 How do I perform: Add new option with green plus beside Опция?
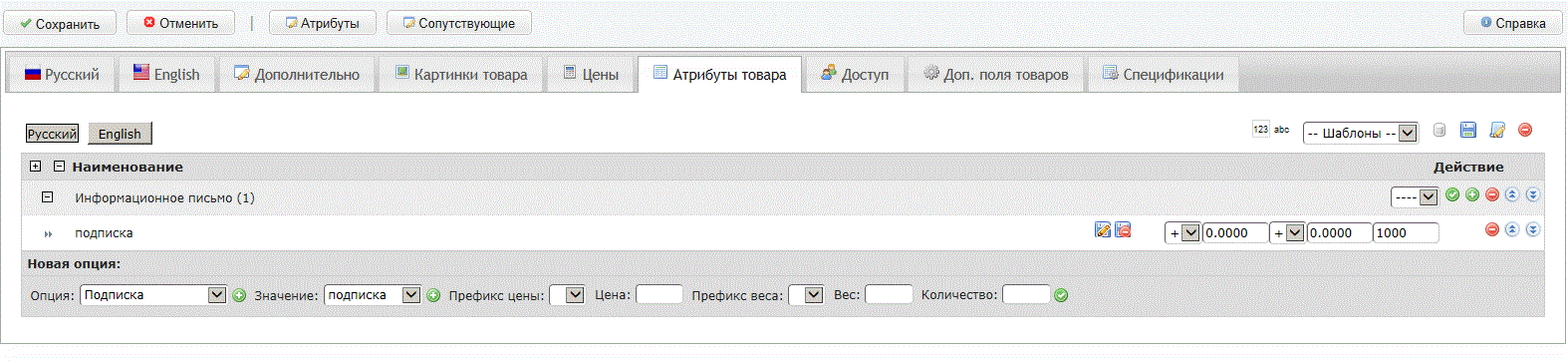[239, 295]
